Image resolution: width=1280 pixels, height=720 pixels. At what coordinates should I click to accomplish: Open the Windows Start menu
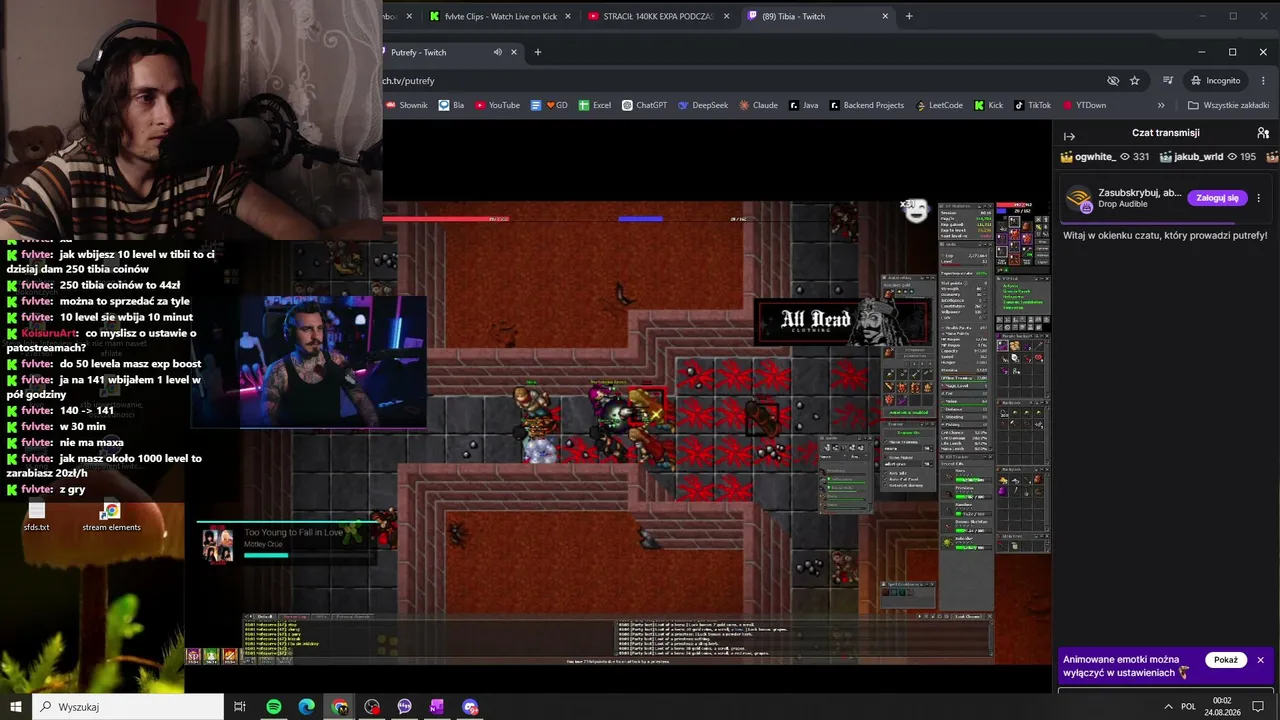(x=16, y=707)
